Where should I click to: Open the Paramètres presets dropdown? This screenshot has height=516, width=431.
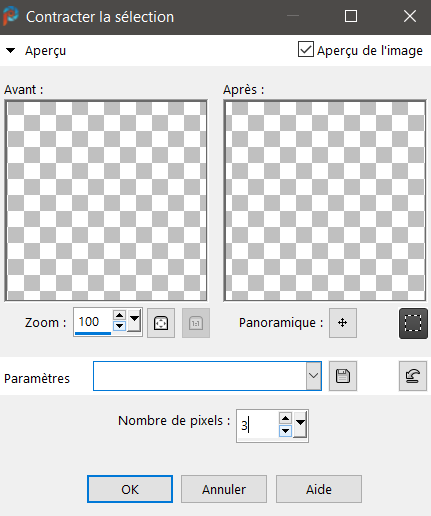[x=313, y=376]
